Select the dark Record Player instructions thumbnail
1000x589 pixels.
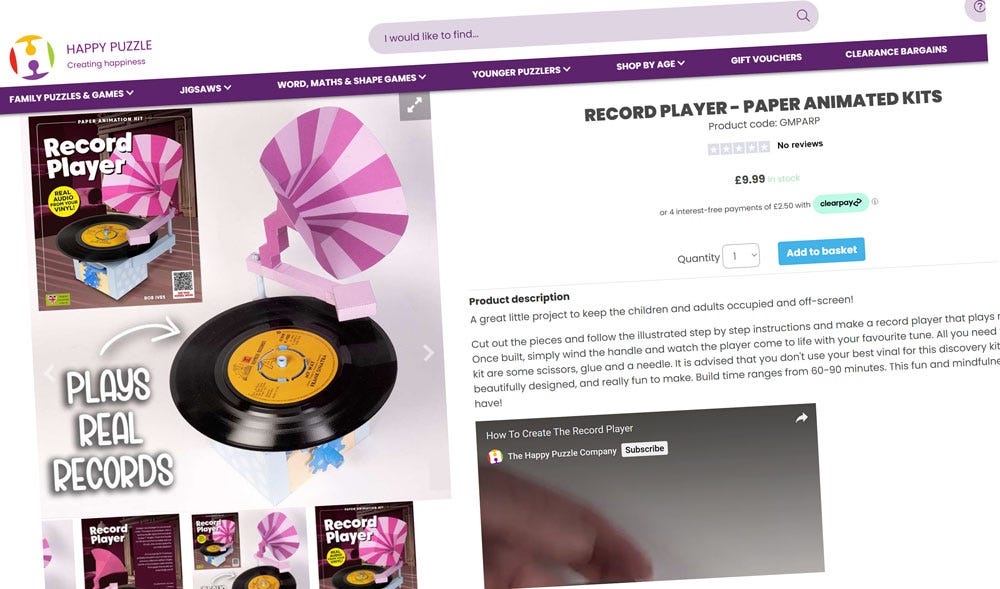click(131, 553)
